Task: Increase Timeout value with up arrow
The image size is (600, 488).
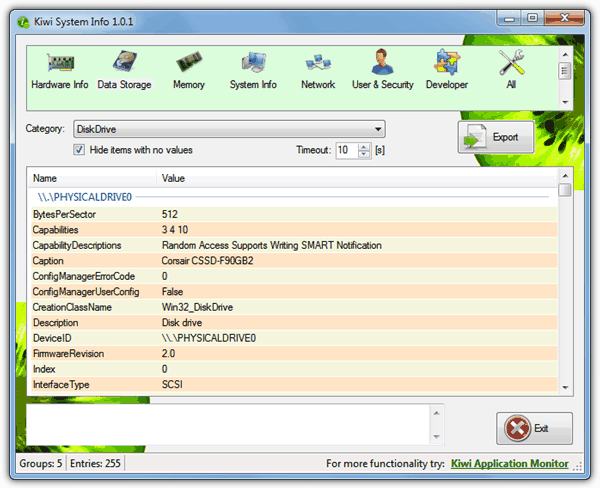Action: (364, 146)
